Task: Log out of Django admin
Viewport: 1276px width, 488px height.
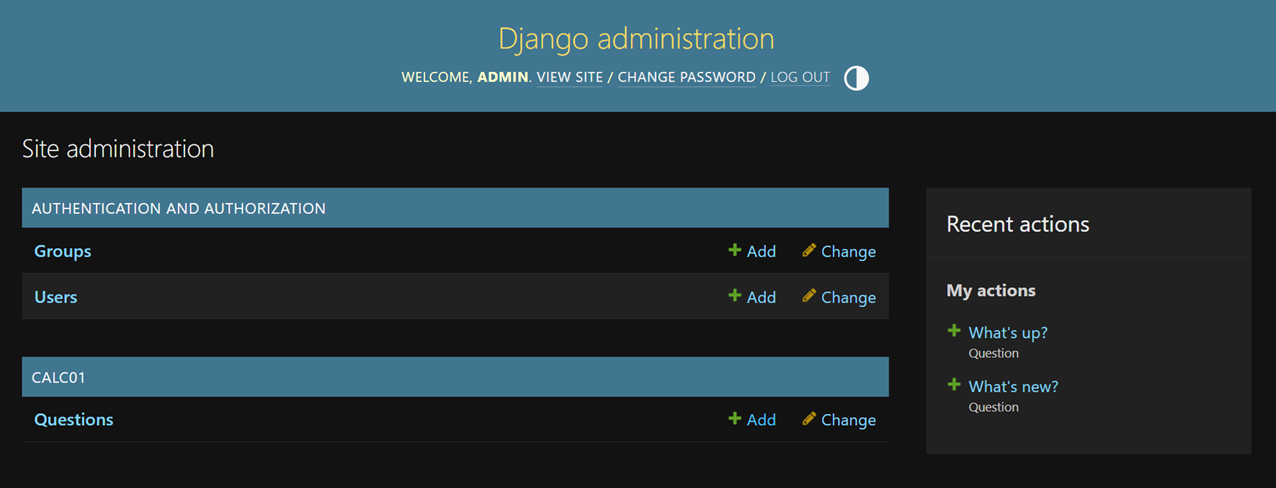Action: [800, 77]
